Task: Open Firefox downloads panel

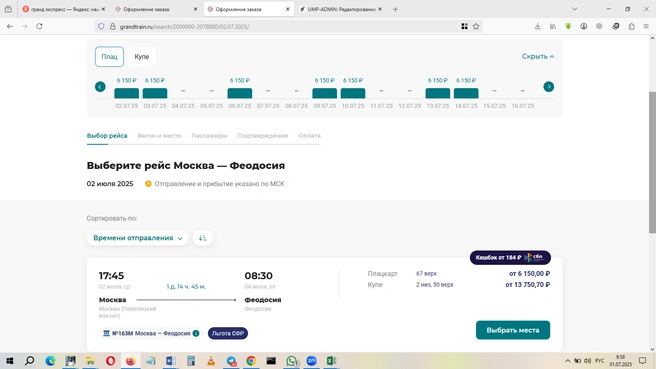Action: (538, 26)
